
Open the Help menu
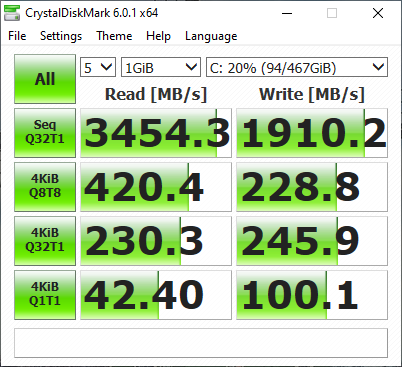click(x=158, y=36)
